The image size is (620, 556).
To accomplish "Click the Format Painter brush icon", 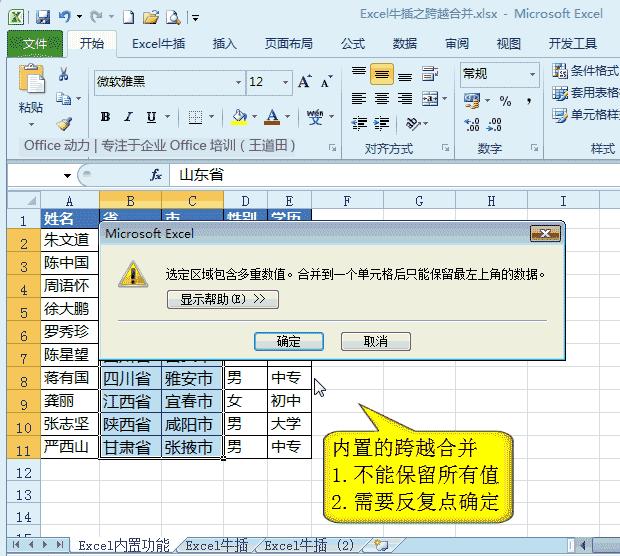I will click(x=64, y=123).
